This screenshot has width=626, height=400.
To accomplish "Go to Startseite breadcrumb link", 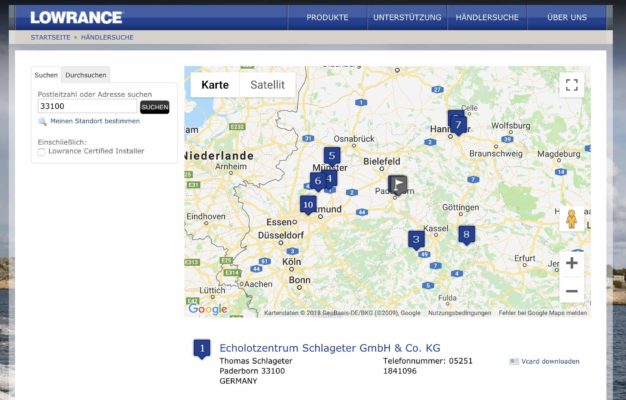I will pyautogui.click(x=50, y=38).
